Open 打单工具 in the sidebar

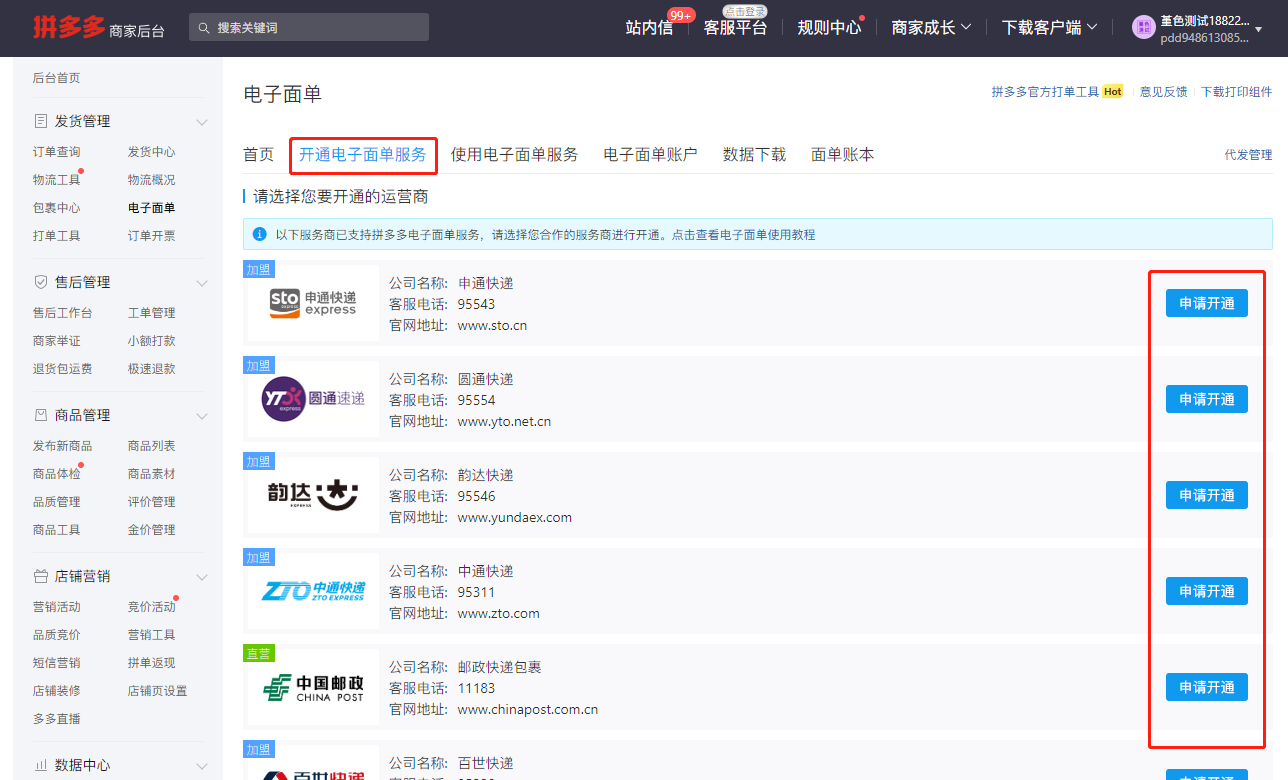pyautogui.click(x=56, y=236)
